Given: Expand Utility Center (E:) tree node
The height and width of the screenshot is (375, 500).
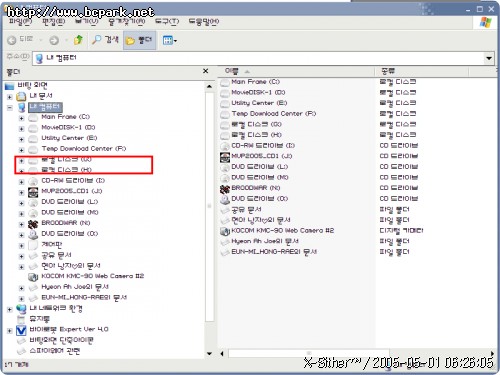Looking at the screenshot, I should click(21, 140).
